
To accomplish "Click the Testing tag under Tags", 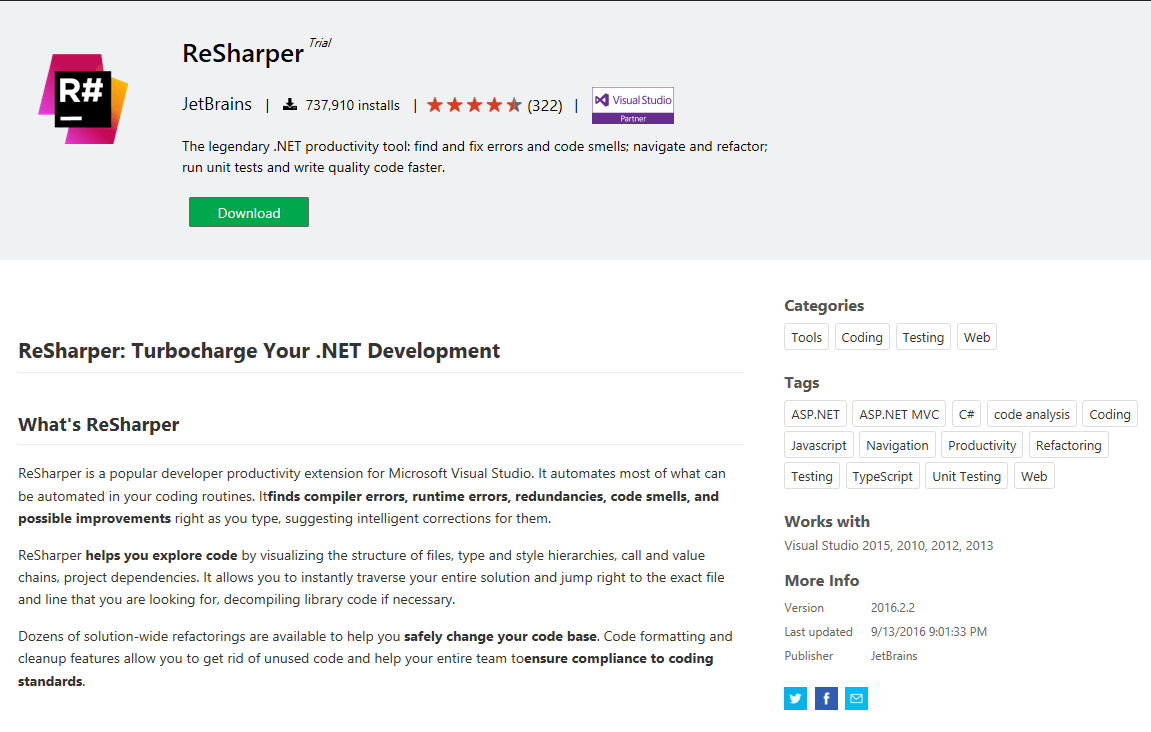I will click(811, 476).
